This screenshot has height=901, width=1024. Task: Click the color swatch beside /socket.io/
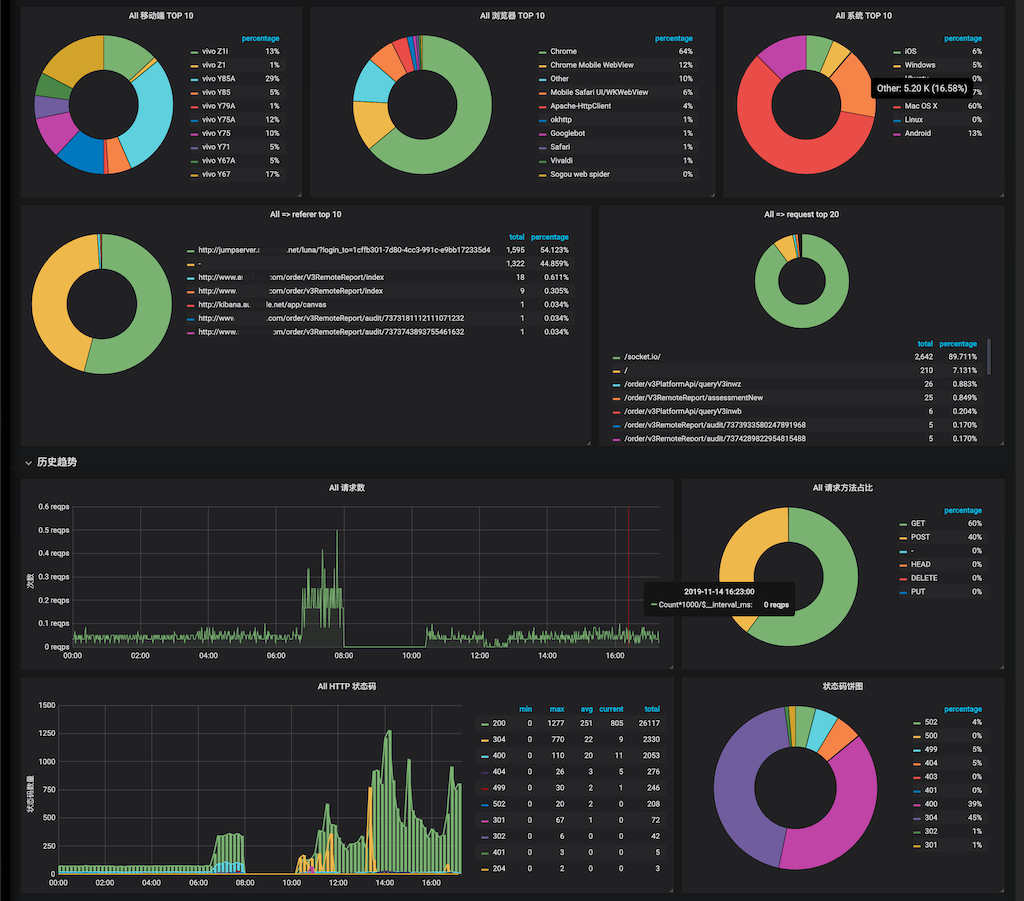coord(616,358)
